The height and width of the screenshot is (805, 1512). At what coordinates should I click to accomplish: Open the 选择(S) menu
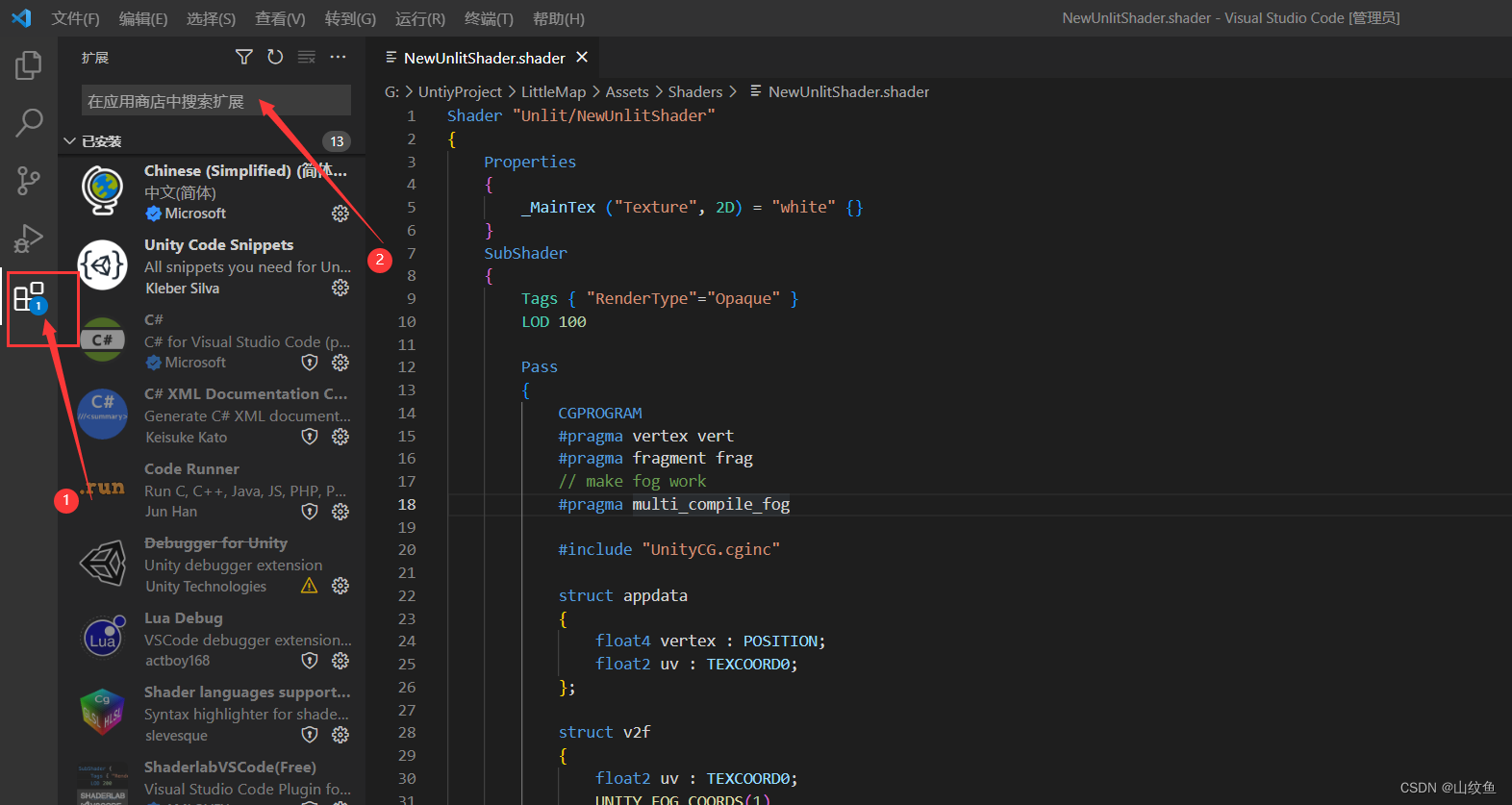point(211,18)
